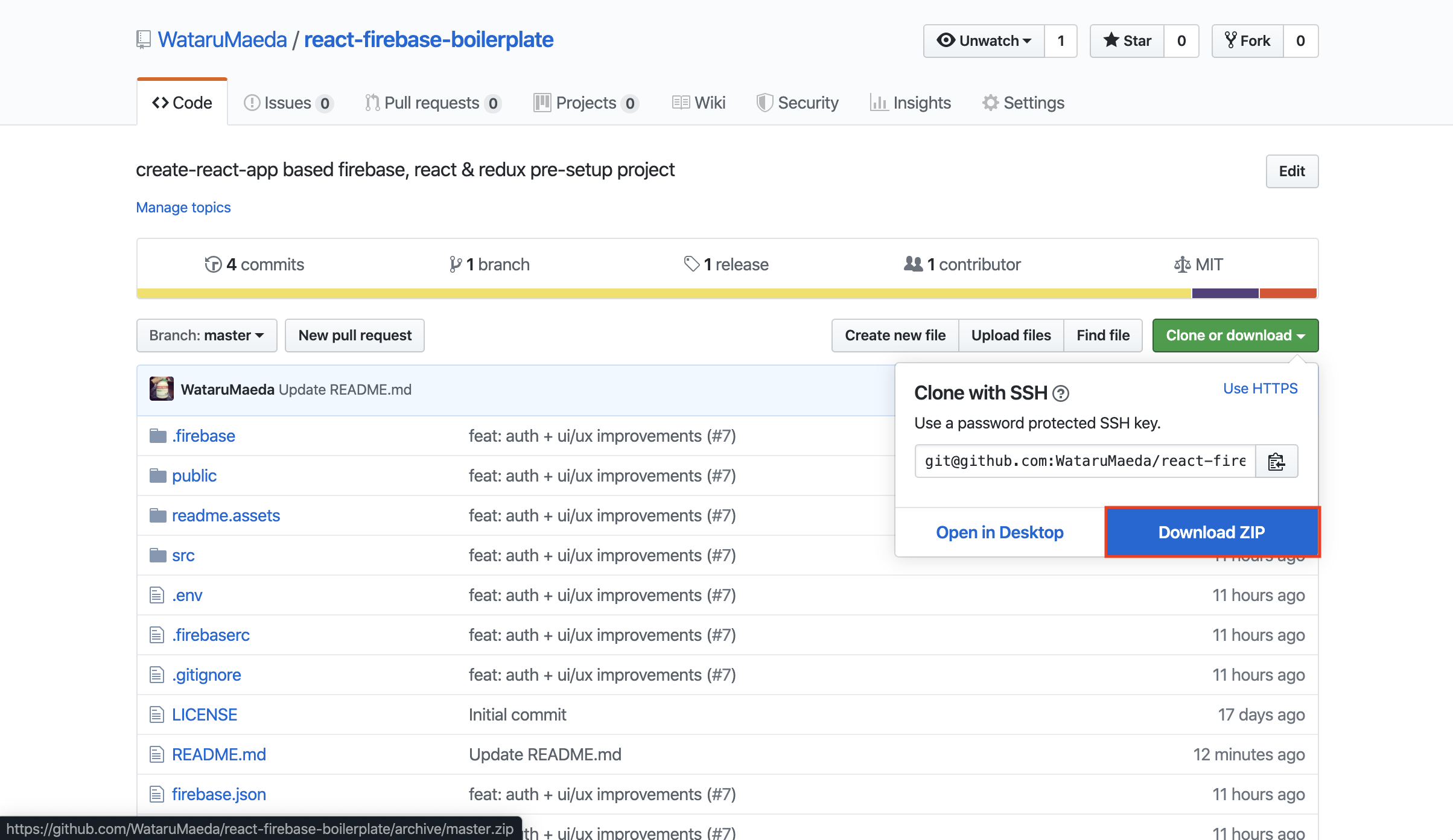Collapse the Clone or download dropdown
Screen dimensions: 1453x840
pyautogui.click(x=1235, y=336)
